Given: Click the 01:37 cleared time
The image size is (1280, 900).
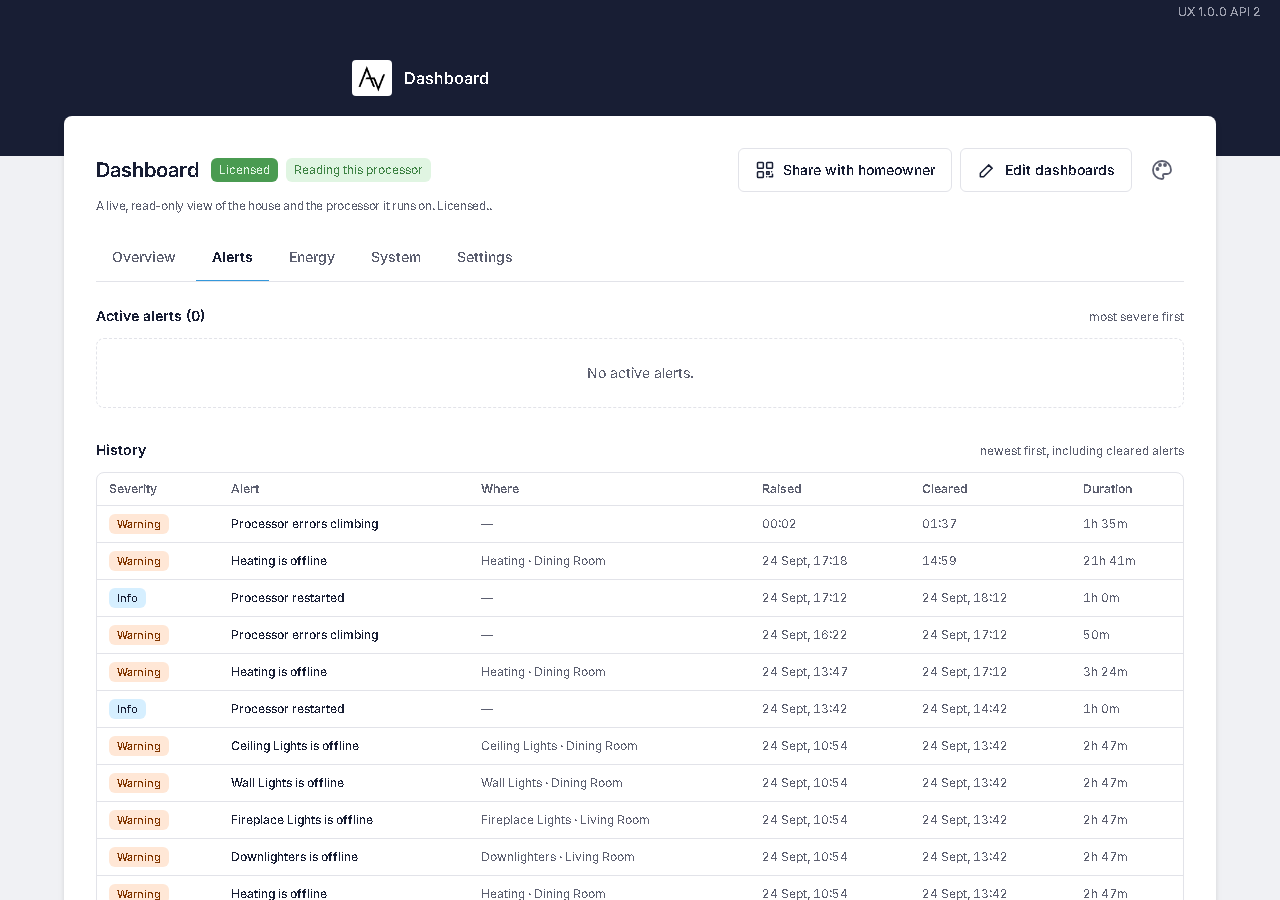Looking at the screenshot, I should pos(939,524).
